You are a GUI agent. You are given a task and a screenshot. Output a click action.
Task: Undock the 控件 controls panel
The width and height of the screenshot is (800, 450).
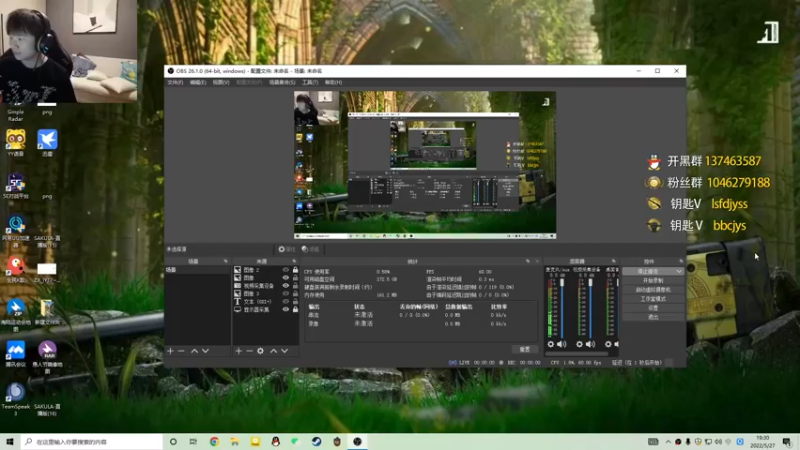tap(681, 261)
